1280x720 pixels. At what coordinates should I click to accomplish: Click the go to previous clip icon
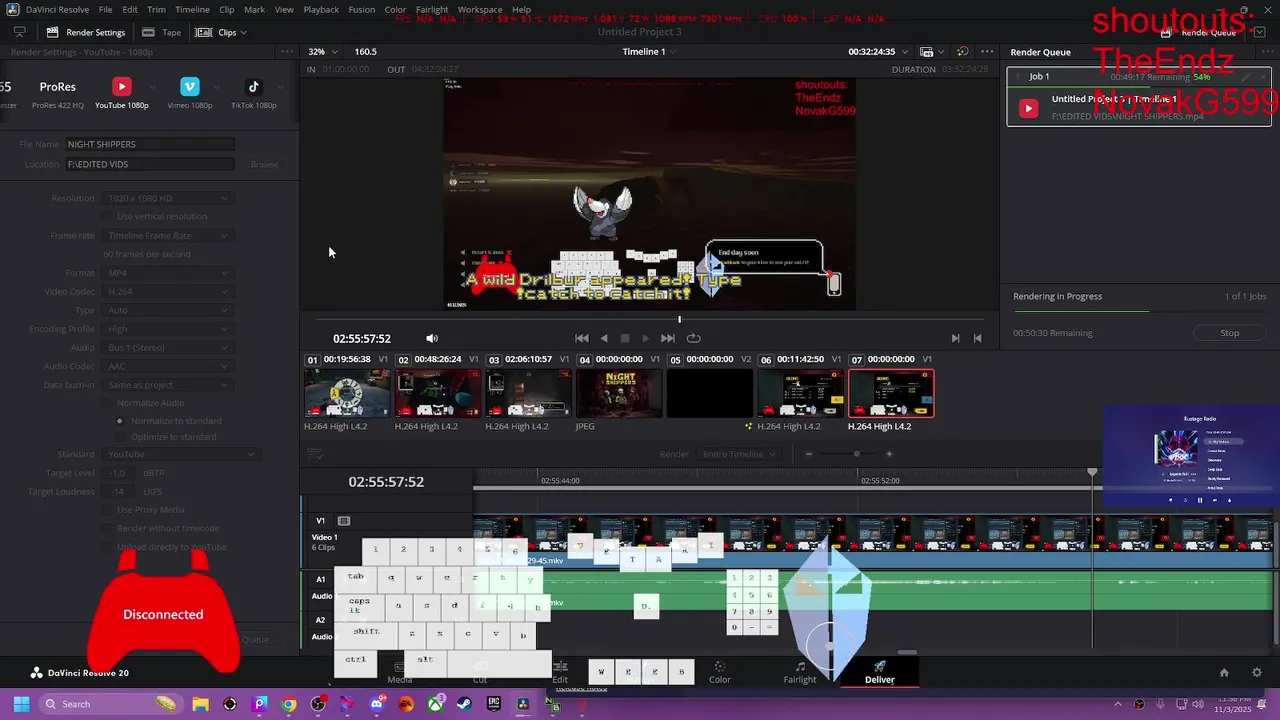977,338
